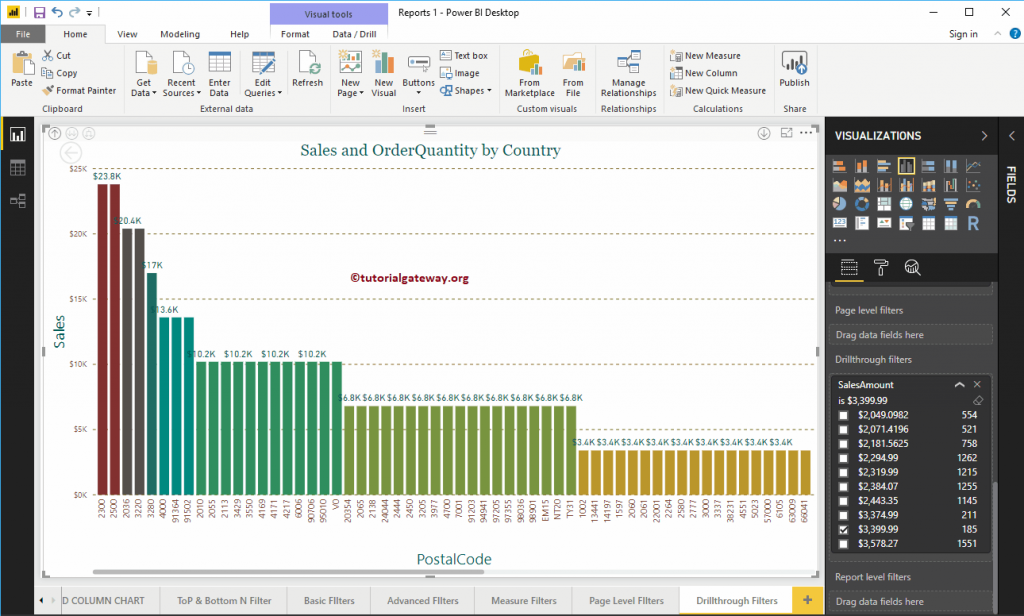Open the Format paint roller pane
The width and height of the screenshot is (1024, 616).
pyautogui.click(x=883, y=268)
